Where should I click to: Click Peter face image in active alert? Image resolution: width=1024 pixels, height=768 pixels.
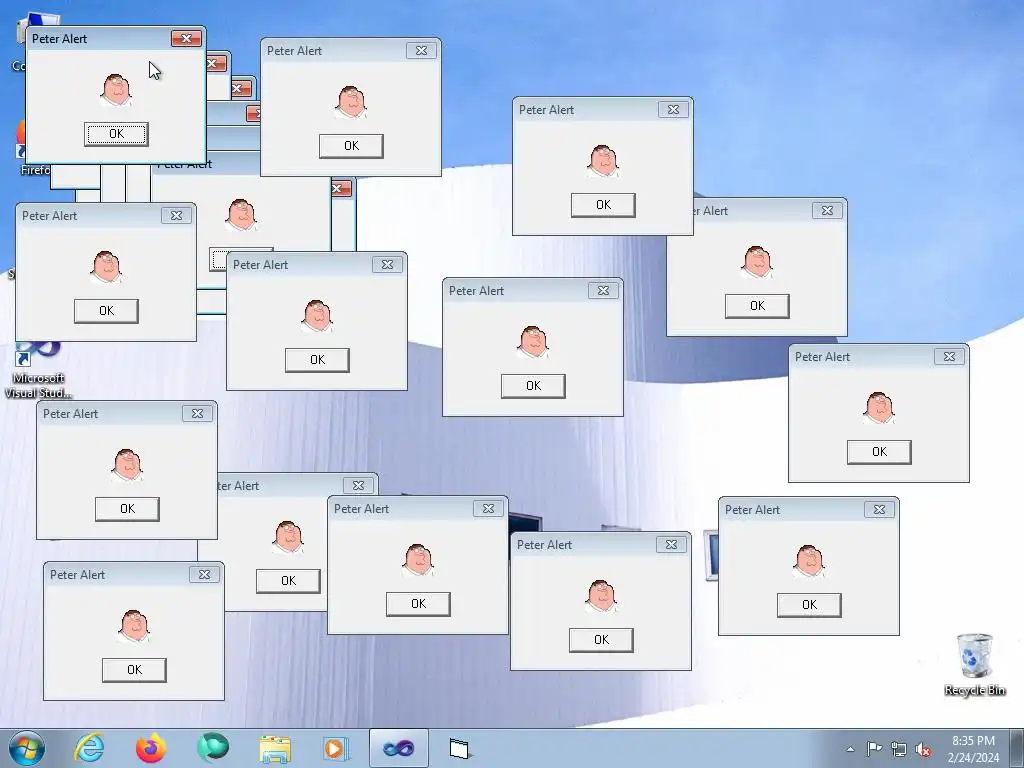pos(116,89)
